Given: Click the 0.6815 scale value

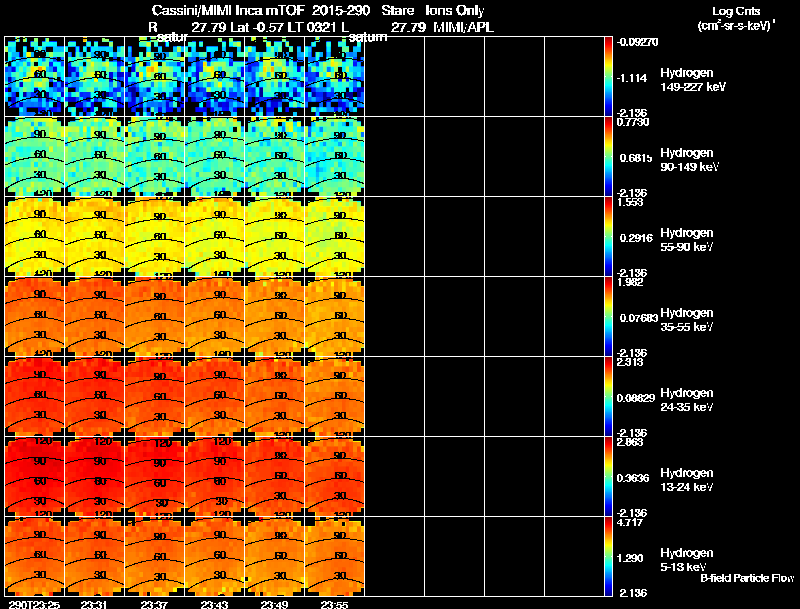Looking at the screenshot, I should tap(636, 158).
